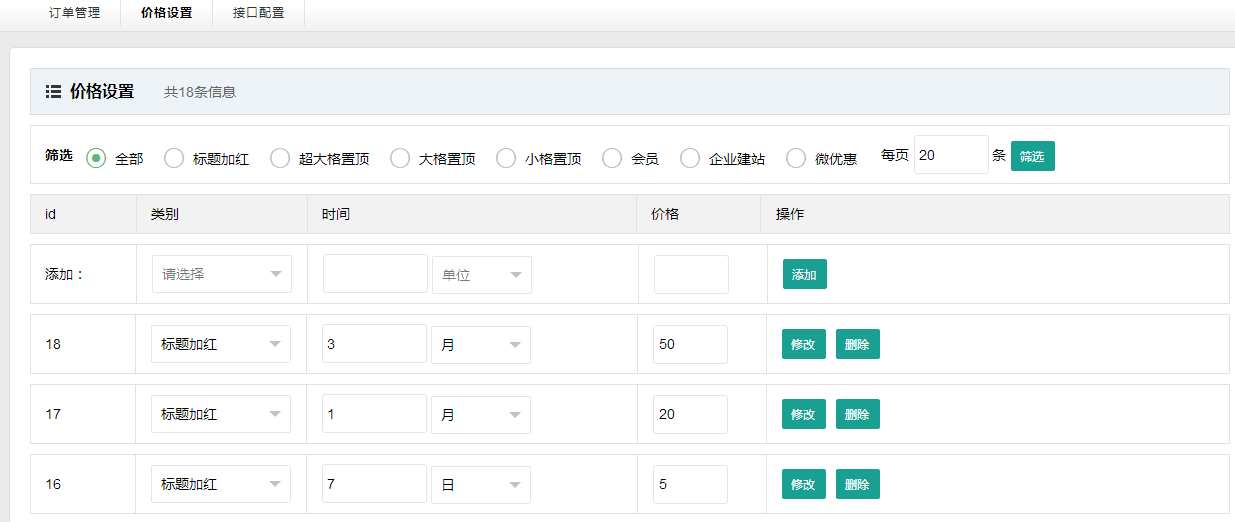
Task: Open the 请选择 category dropdown in add row
Action: tap(221, 274)
